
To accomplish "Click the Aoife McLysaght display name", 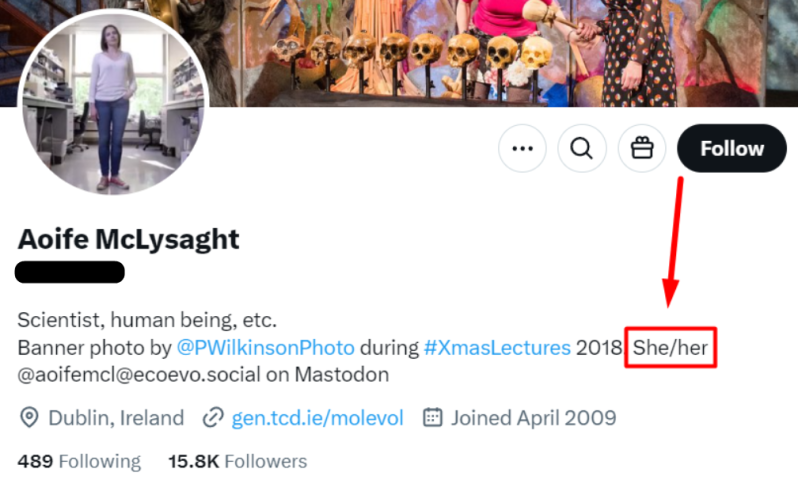I will 129,239.
